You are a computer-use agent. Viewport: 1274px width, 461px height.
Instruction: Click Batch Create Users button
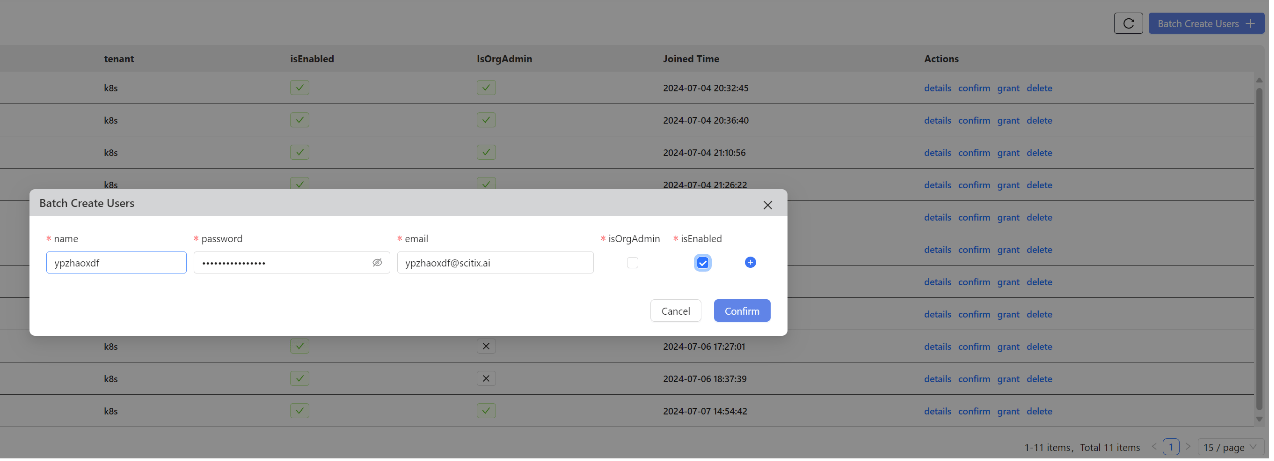coord(1207,23)
